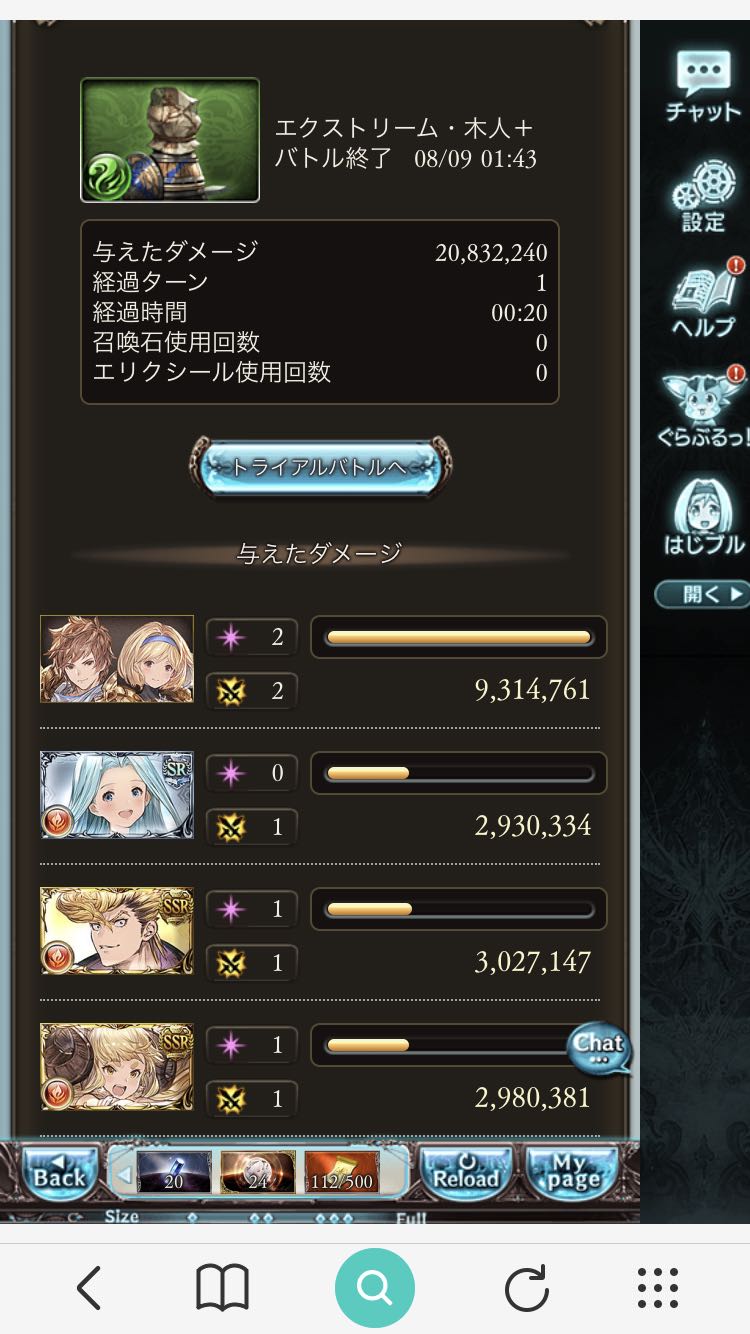Click the game Back button
This screenshot has height=1334, width=750.
(x=60, y=1172)
